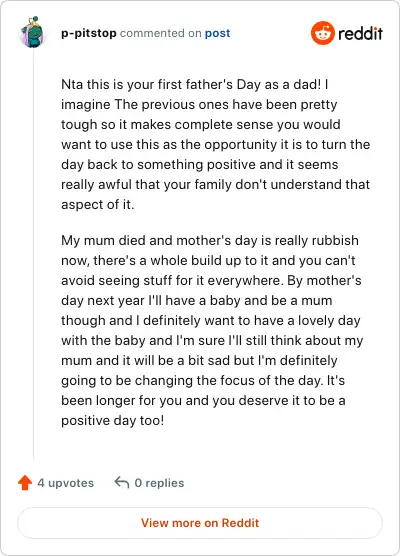
Task: Collapse the comment via vertical thread line
Action: coord(33,254)
